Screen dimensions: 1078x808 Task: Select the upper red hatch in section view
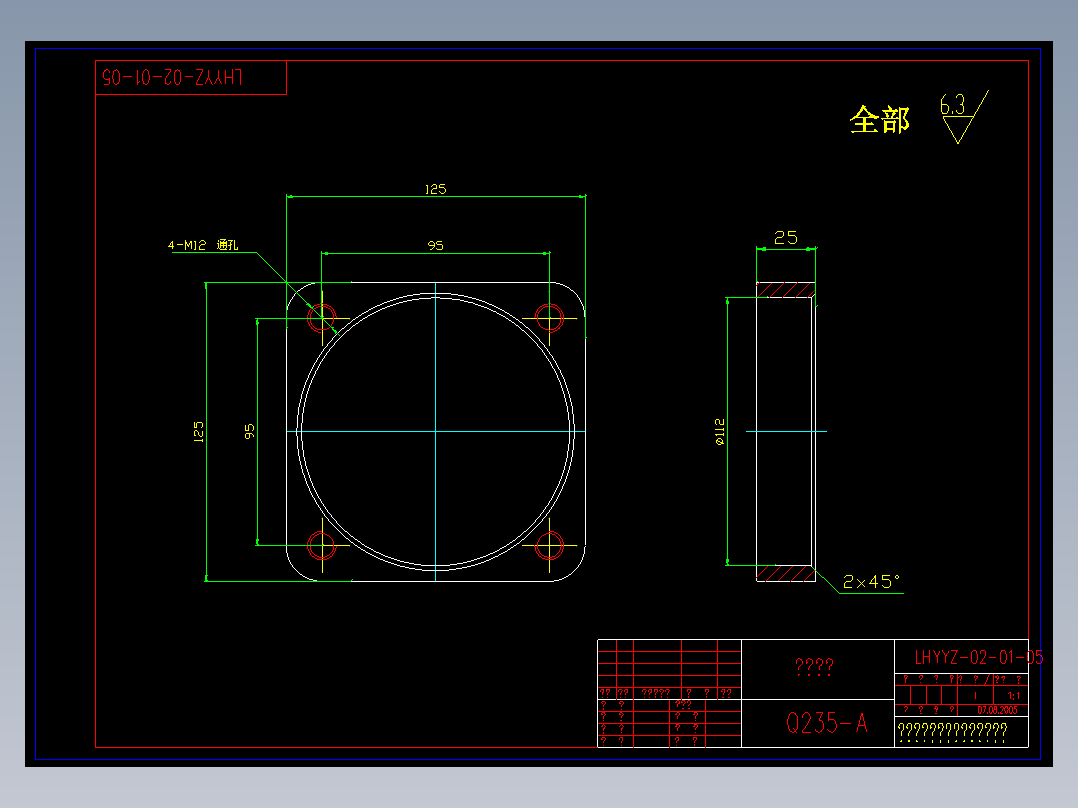click(x=786, y=290)
